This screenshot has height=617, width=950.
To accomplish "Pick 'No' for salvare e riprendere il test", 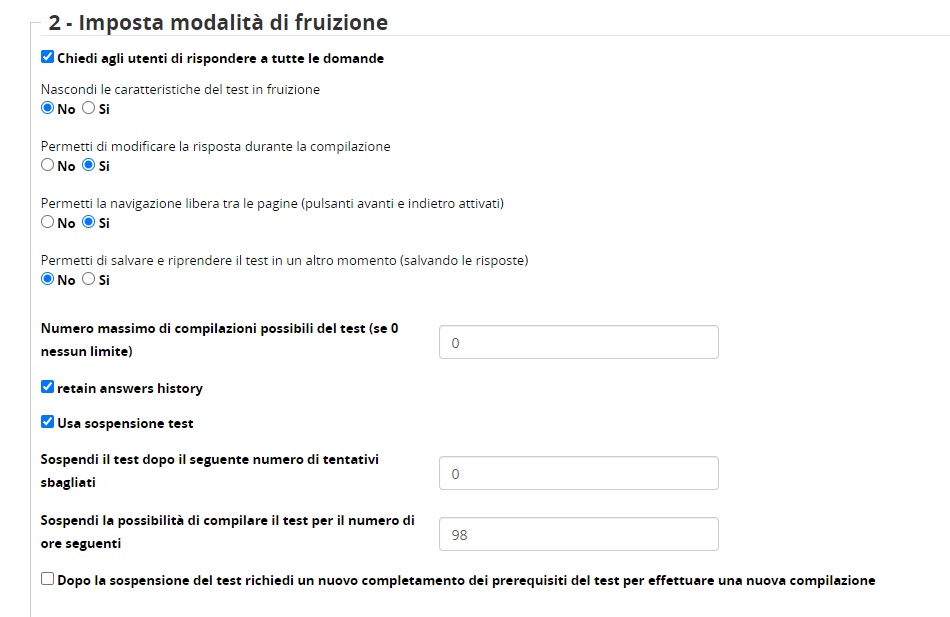I will point(47,279).
